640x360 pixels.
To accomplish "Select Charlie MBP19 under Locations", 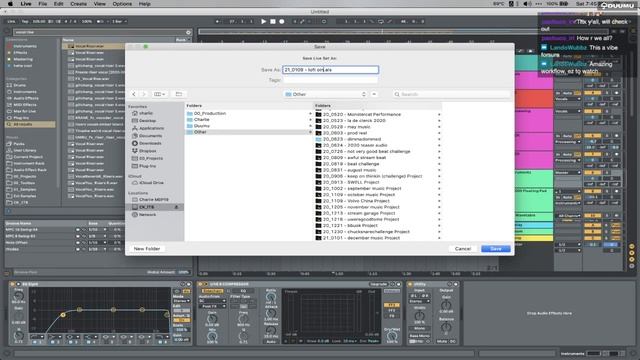I will pyautogui.click(x=153, y=200).
